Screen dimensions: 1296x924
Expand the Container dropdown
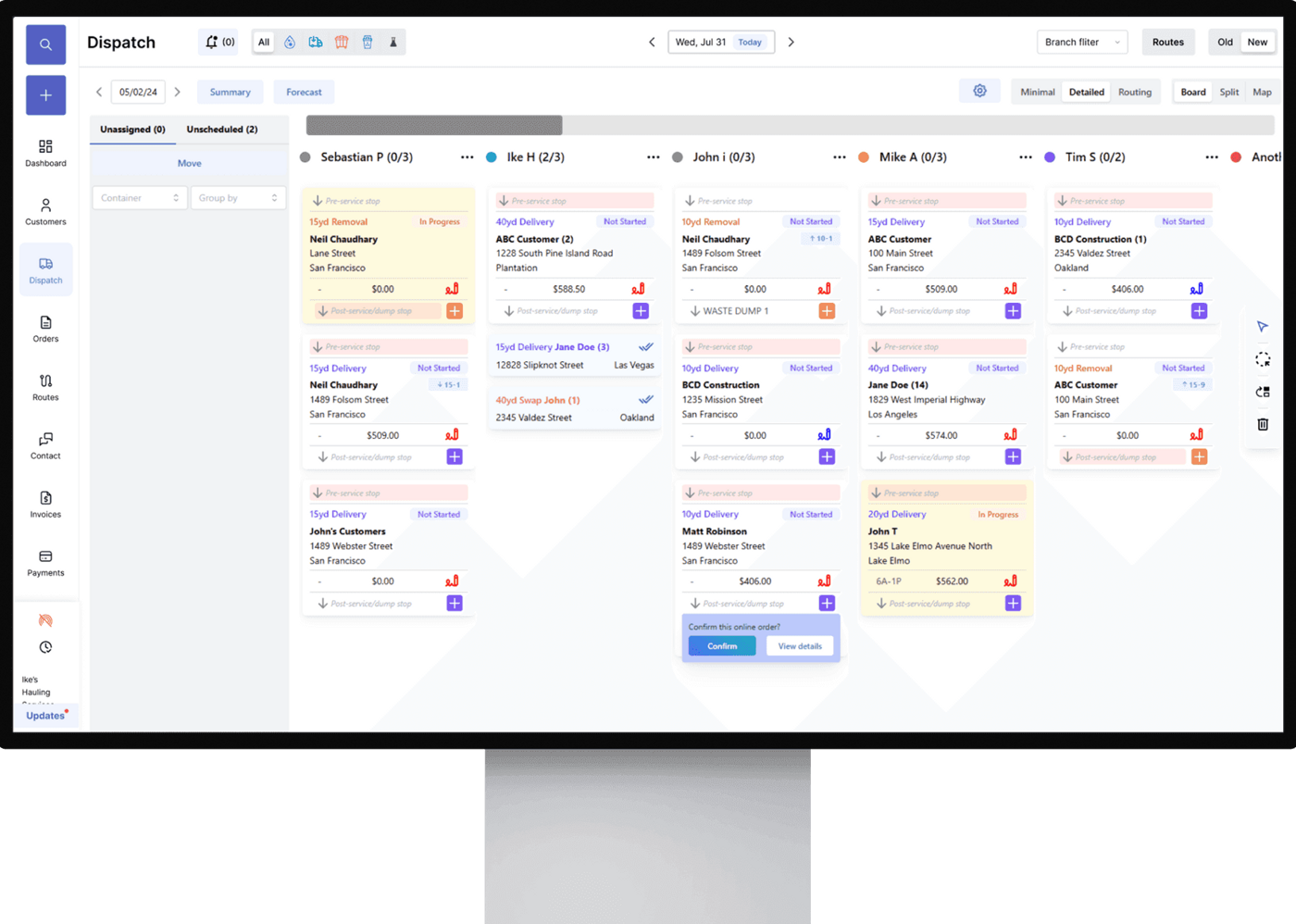140,197
